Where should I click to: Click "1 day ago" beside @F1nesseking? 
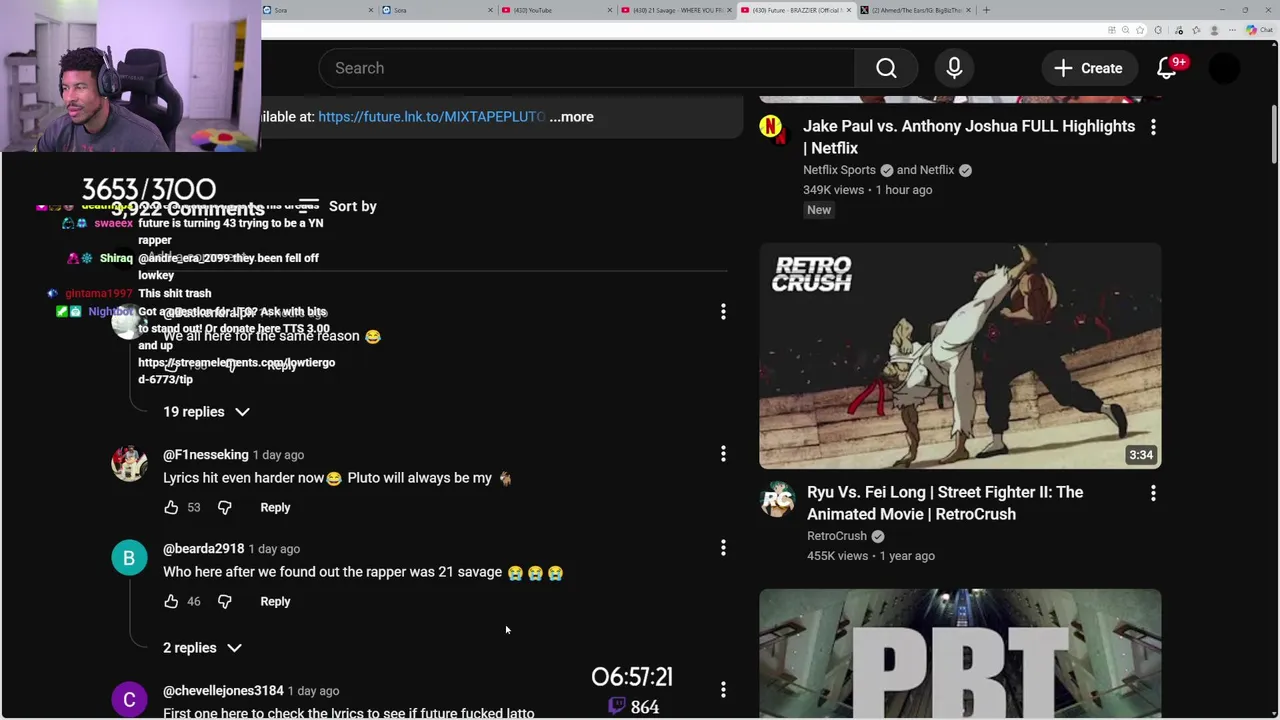pos(278,455)
